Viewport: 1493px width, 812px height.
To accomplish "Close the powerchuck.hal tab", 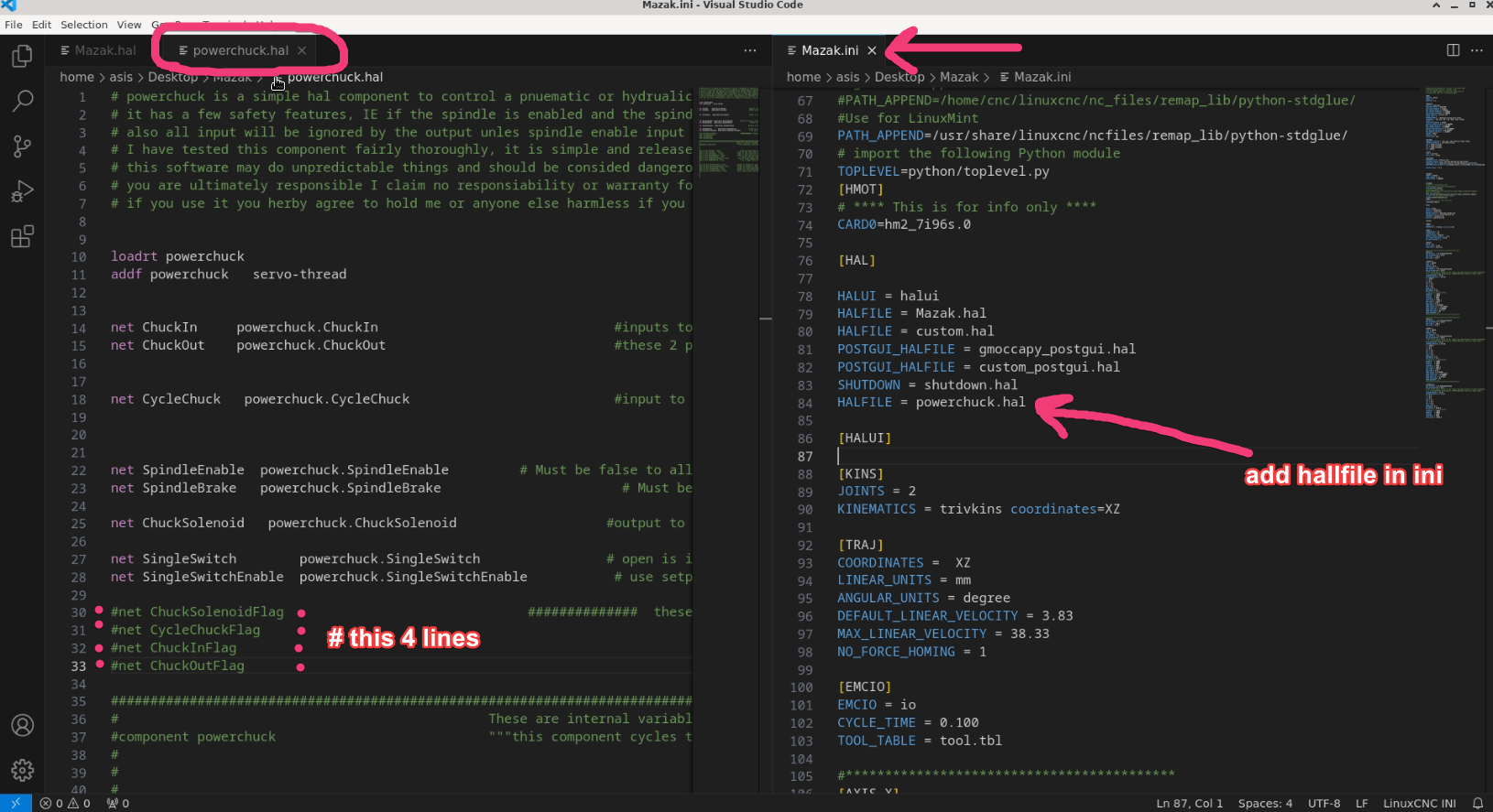I will (301, 50).
